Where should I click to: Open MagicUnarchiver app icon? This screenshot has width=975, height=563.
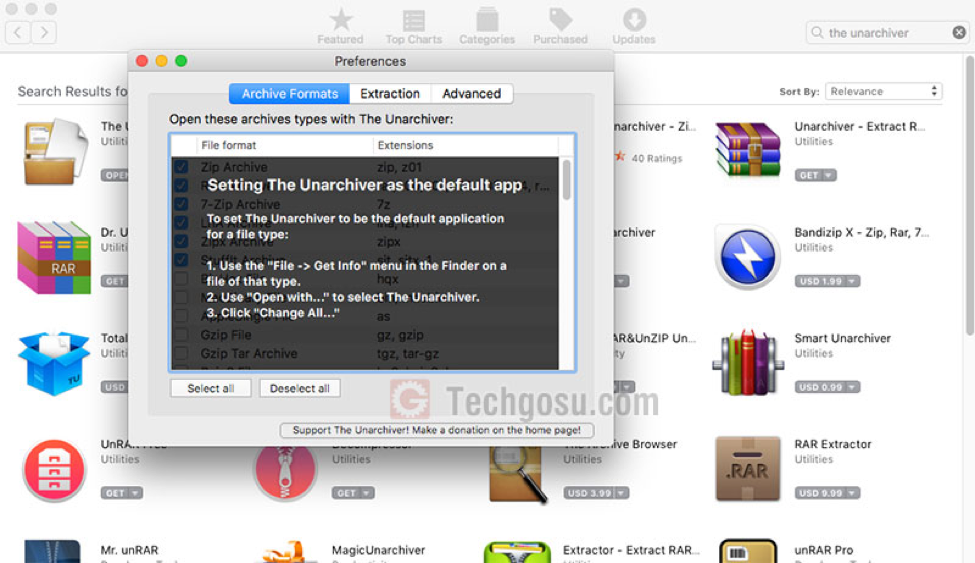click(285, 551)
